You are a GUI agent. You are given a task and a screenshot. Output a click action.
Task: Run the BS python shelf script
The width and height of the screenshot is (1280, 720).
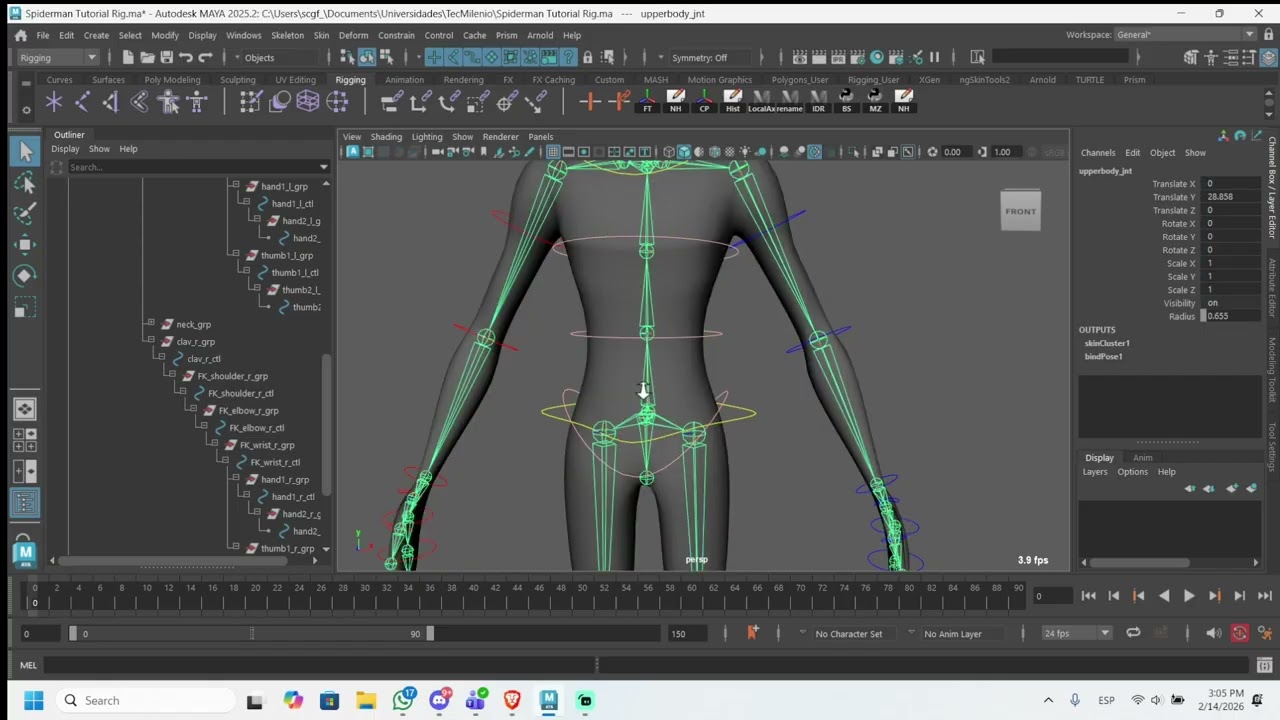[846, 101]
